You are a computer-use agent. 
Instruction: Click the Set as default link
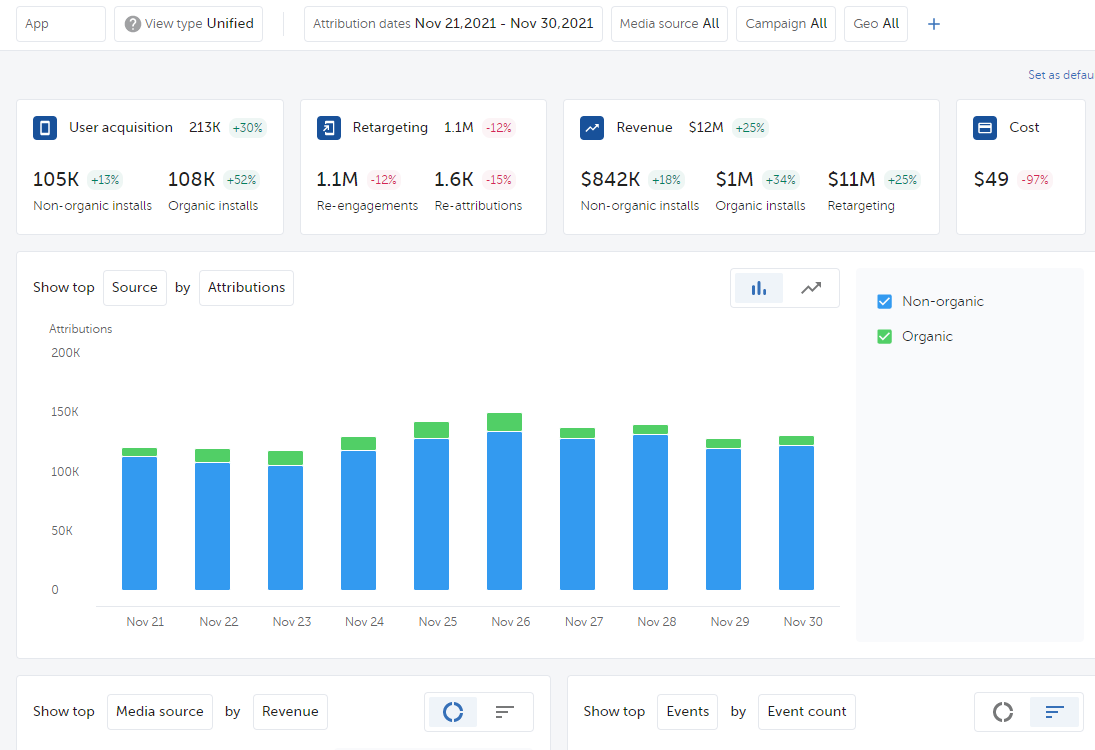1061,75
